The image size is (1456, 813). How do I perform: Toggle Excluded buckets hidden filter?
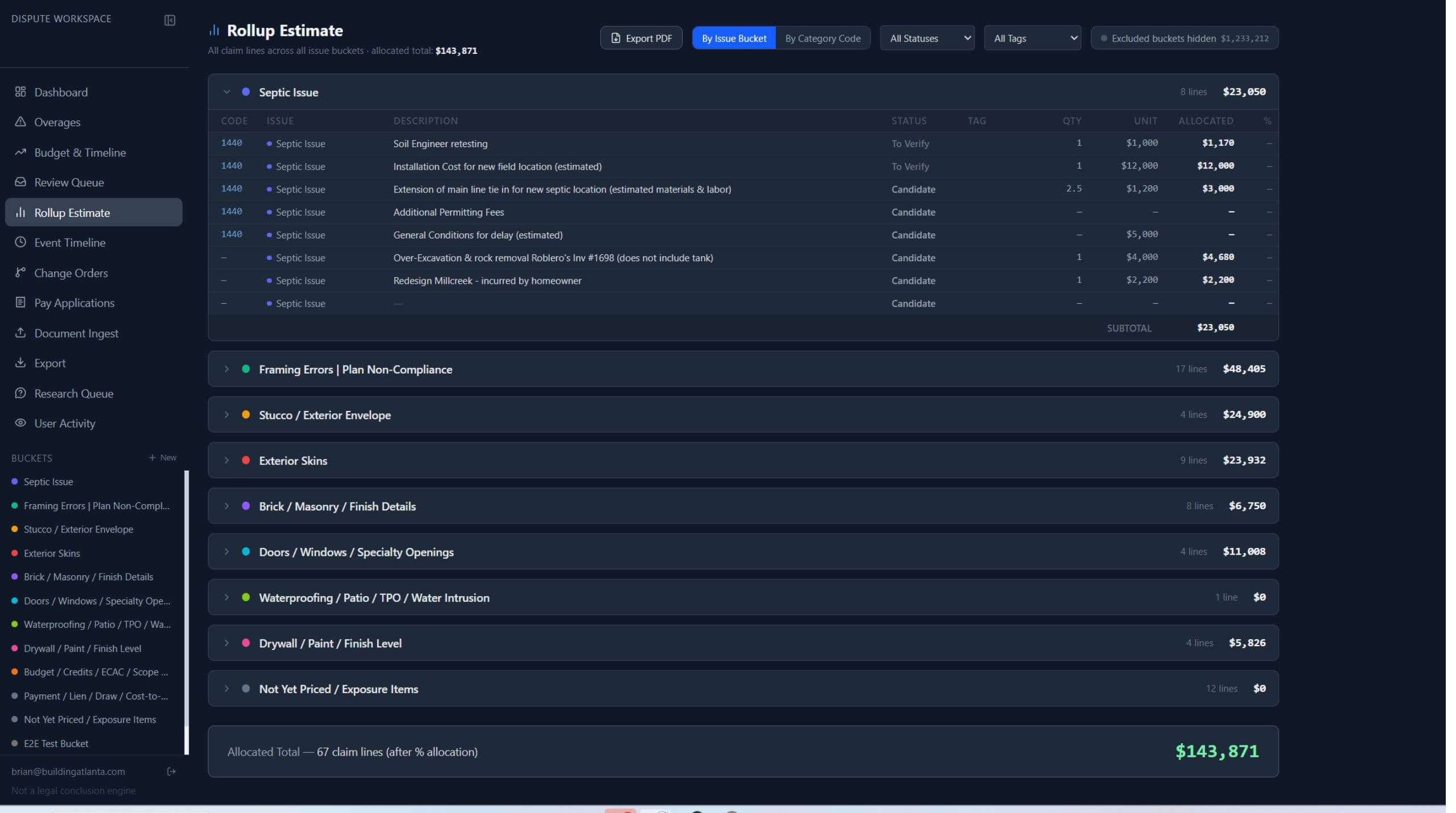pyautogui.click(x=1185, y=38)
